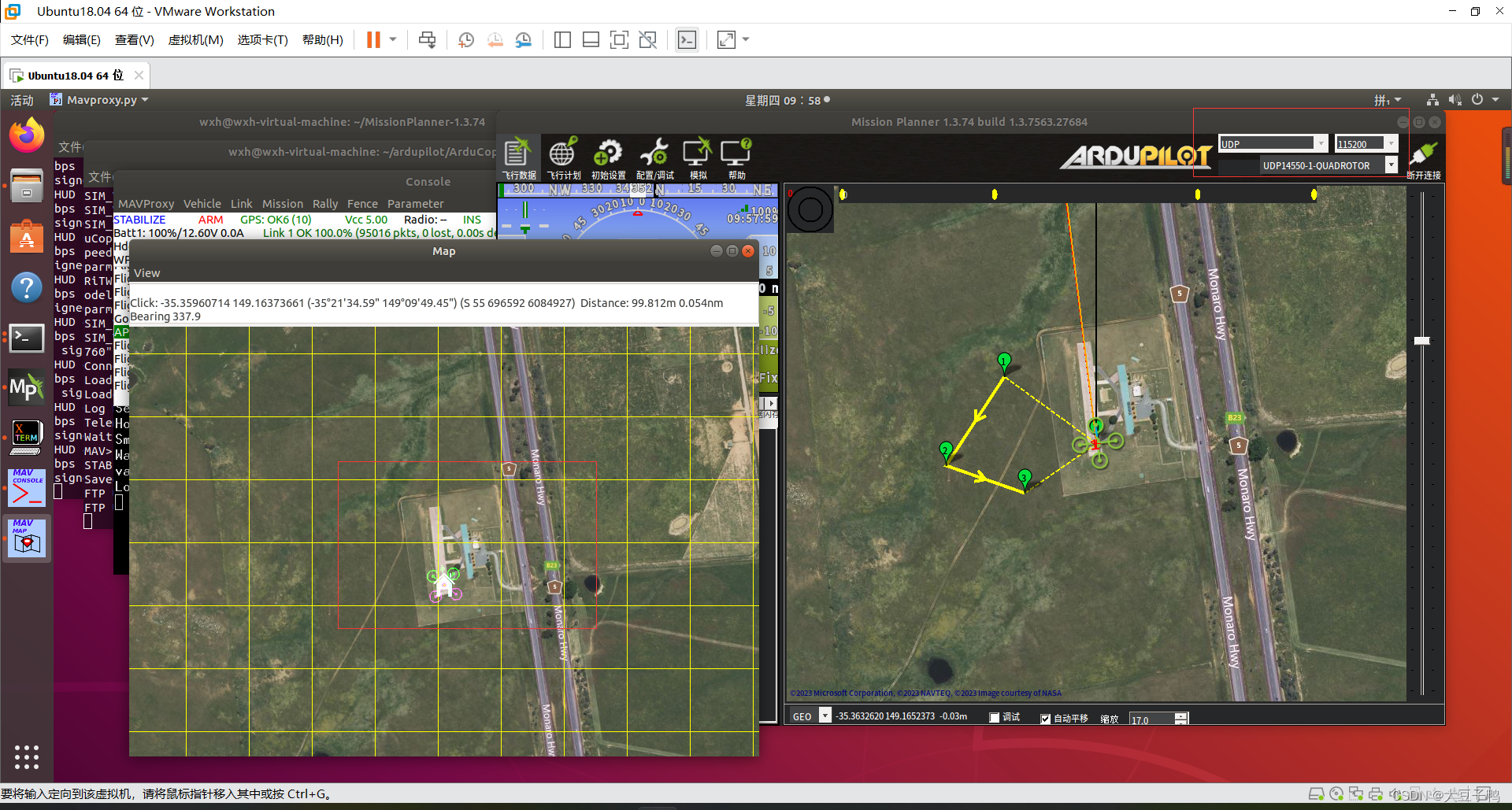Open VMware snapshot manager icon
Image resolution: width=1512 pixels, height=810 pixels.
pos(524,39)
